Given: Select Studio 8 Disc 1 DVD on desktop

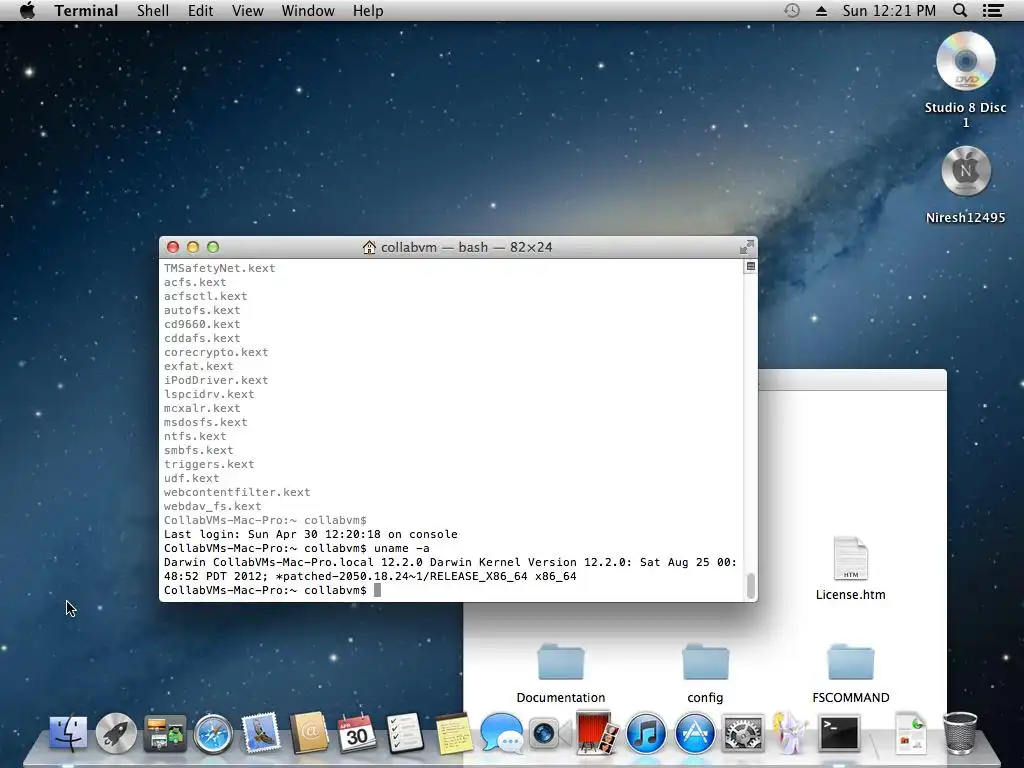Looking at the screenshot, I should 965,63.
